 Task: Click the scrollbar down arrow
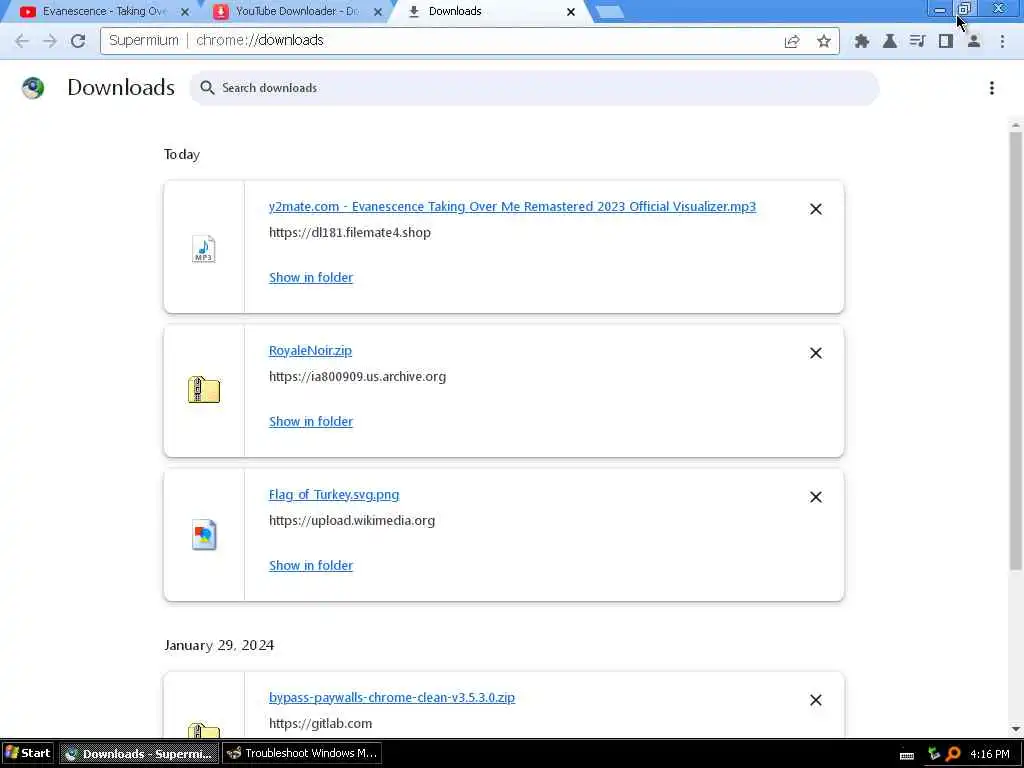(x=1016, y=729)
